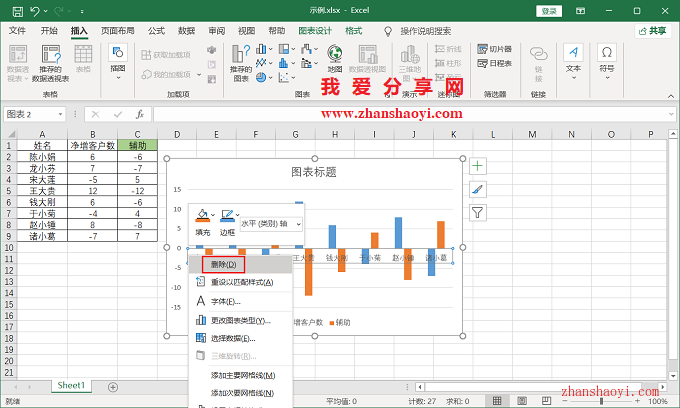Open Recommended PivotTables
The height and width of the screenshot is (408, 680).
[x=51, y=63]
